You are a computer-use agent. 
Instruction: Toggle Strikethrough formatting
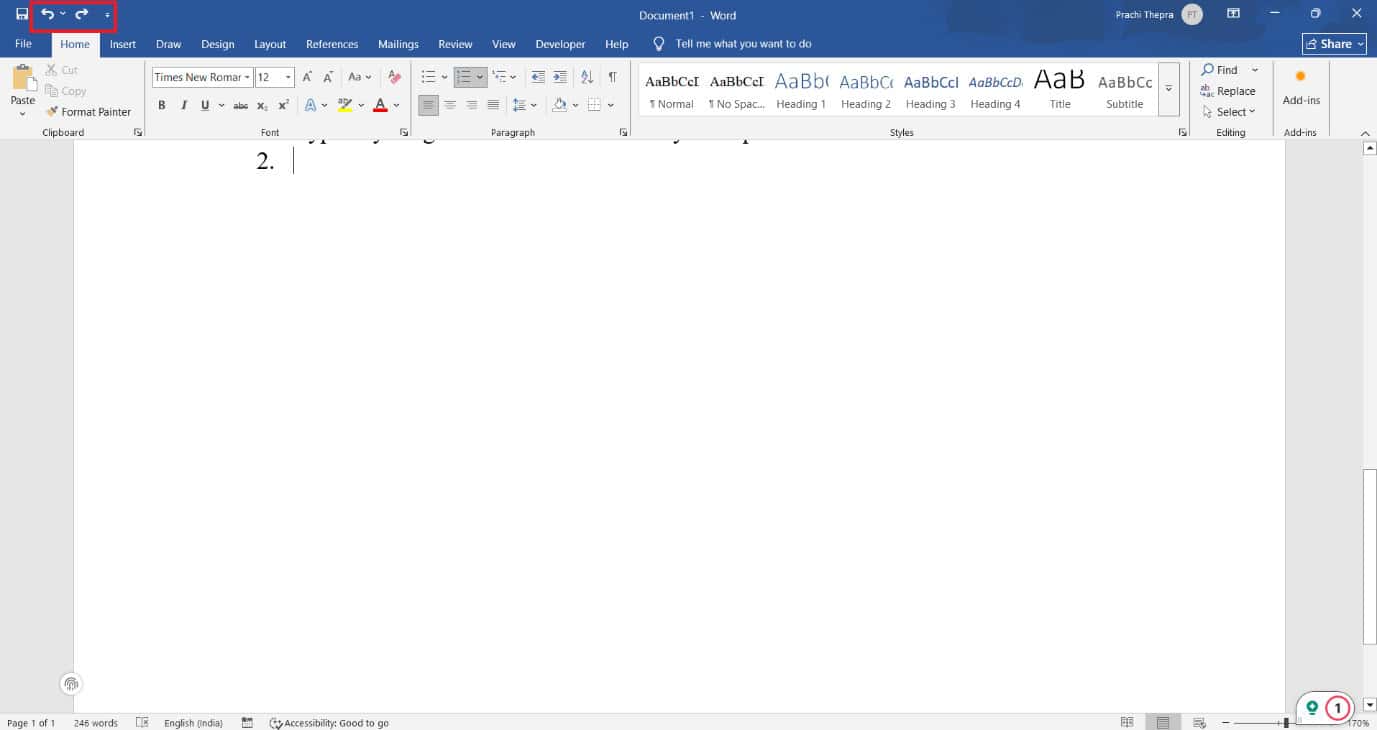pyautogui.click(x=240, y=105)
